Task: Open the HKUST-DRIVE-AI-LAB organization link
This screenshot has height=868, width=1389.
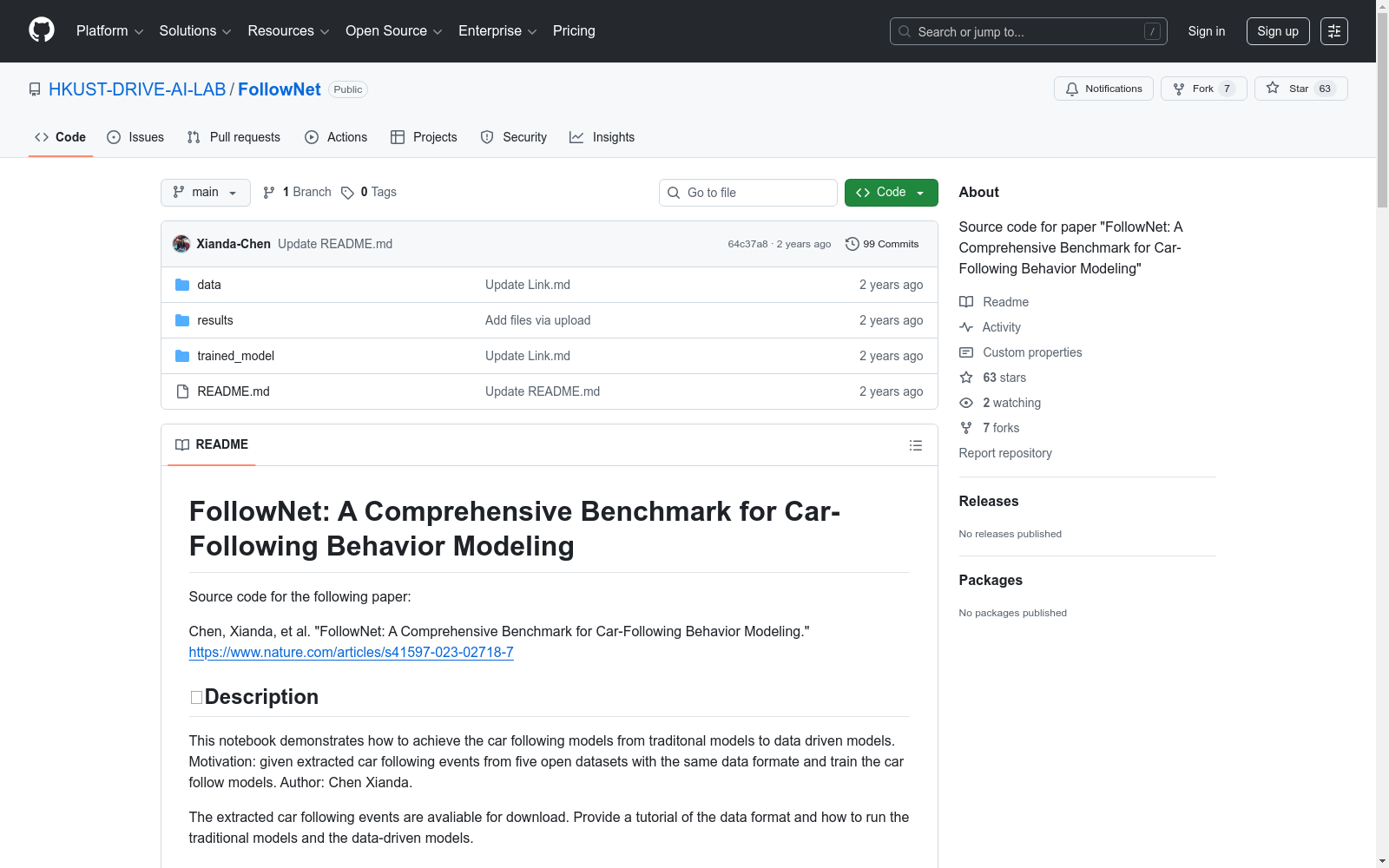Action: coord(137,89)
